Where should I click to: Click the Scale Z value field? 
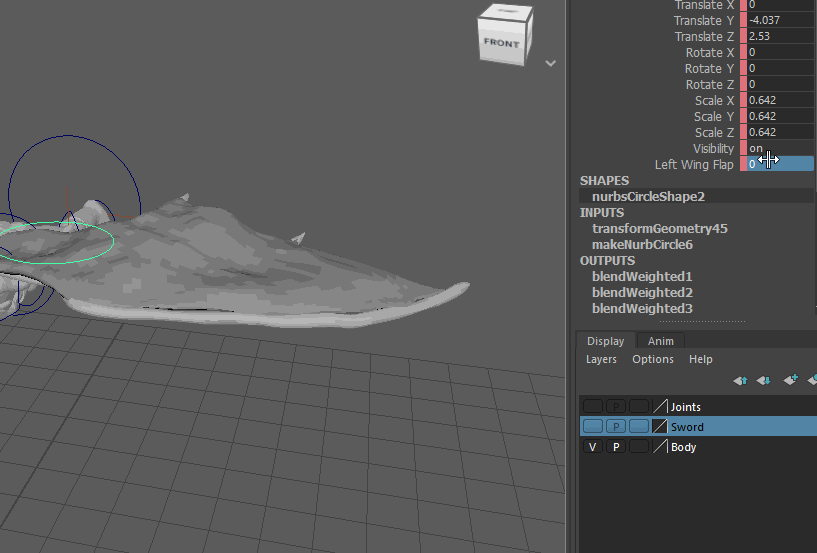(x=780, y=132)
